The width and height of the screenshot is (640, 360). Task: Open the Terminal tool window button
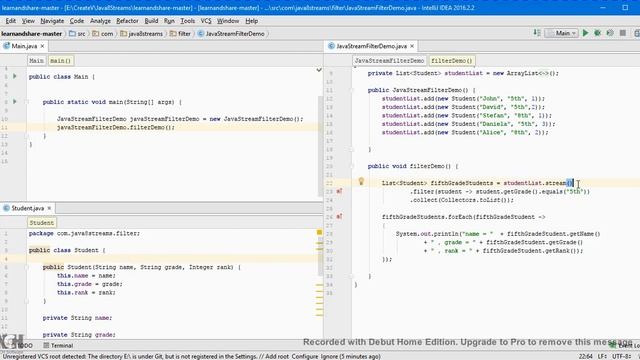58,345
